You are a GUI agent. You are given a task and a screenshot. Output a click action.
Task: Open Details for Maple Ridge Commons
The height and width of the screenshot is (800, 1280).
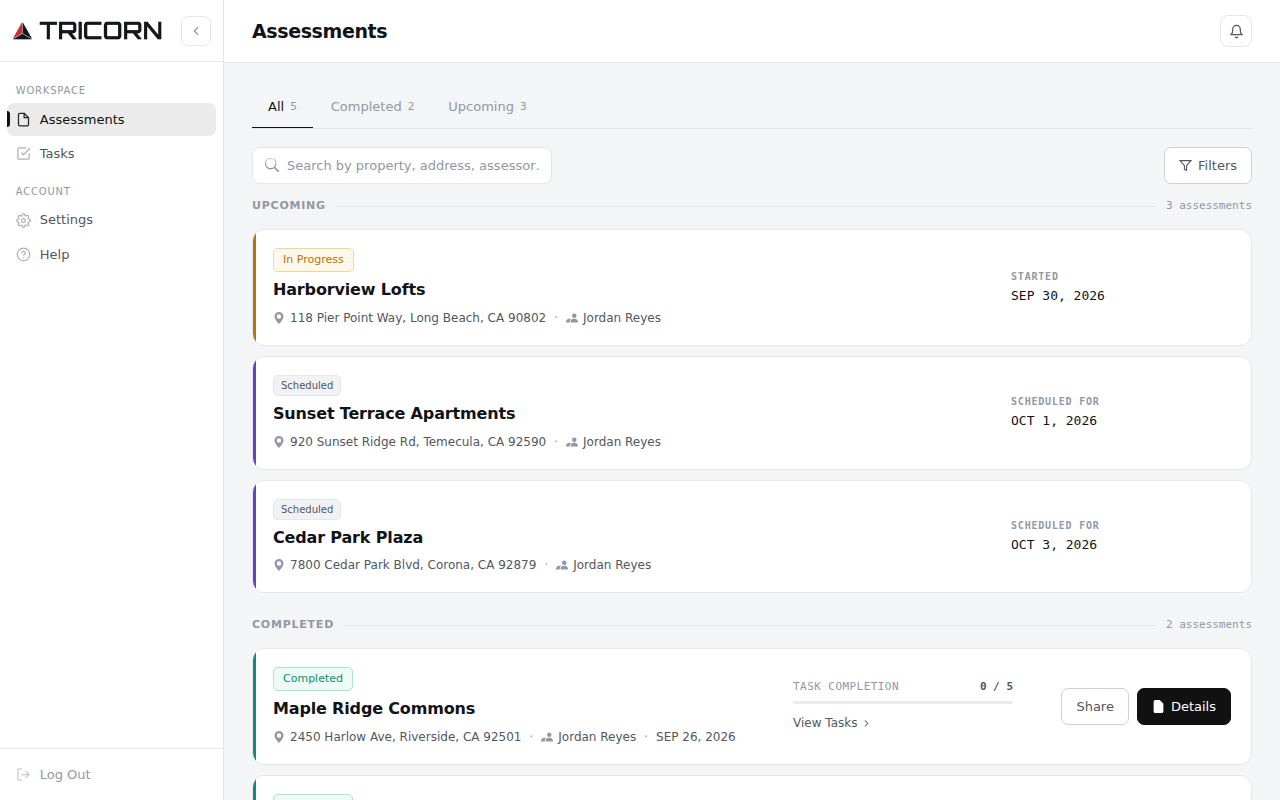point(1184,706)
